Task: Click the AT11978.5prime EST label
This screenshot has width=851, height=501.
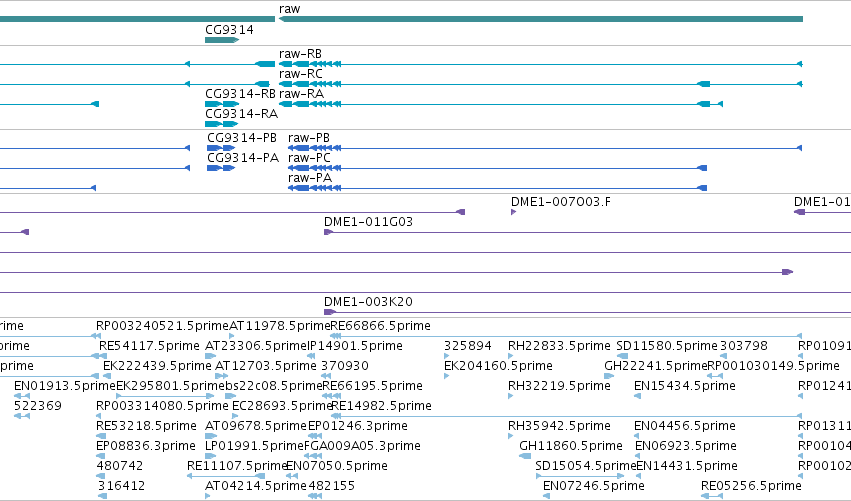Action: [280, 326]
